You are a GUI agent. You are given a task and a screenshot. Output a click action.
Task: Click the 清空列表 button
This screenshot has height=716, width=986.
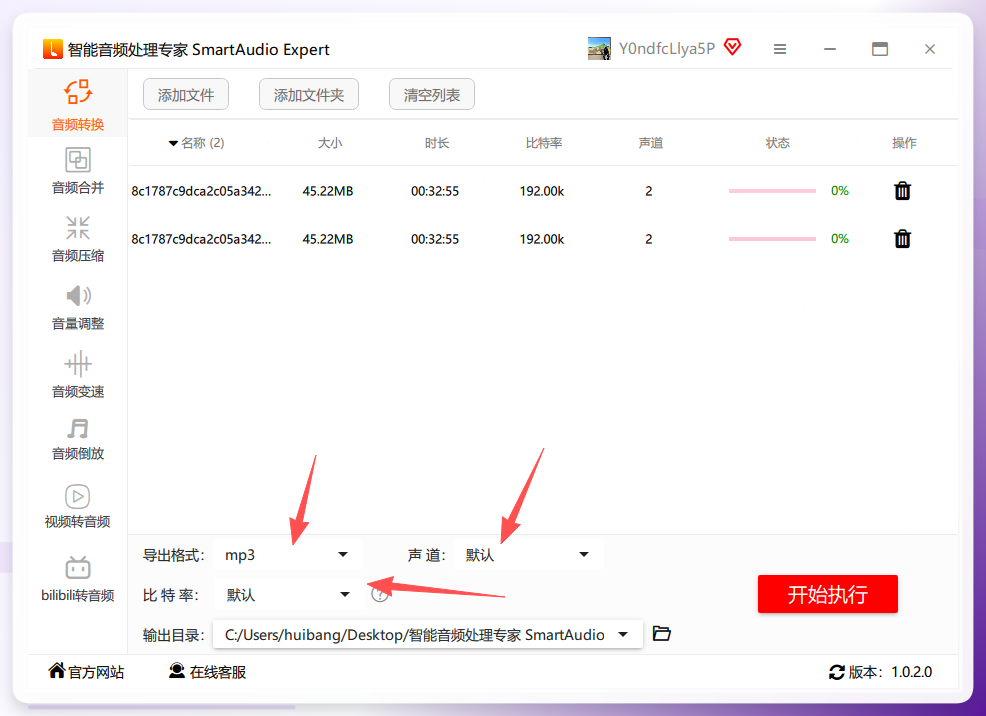(x=431, y=95)
